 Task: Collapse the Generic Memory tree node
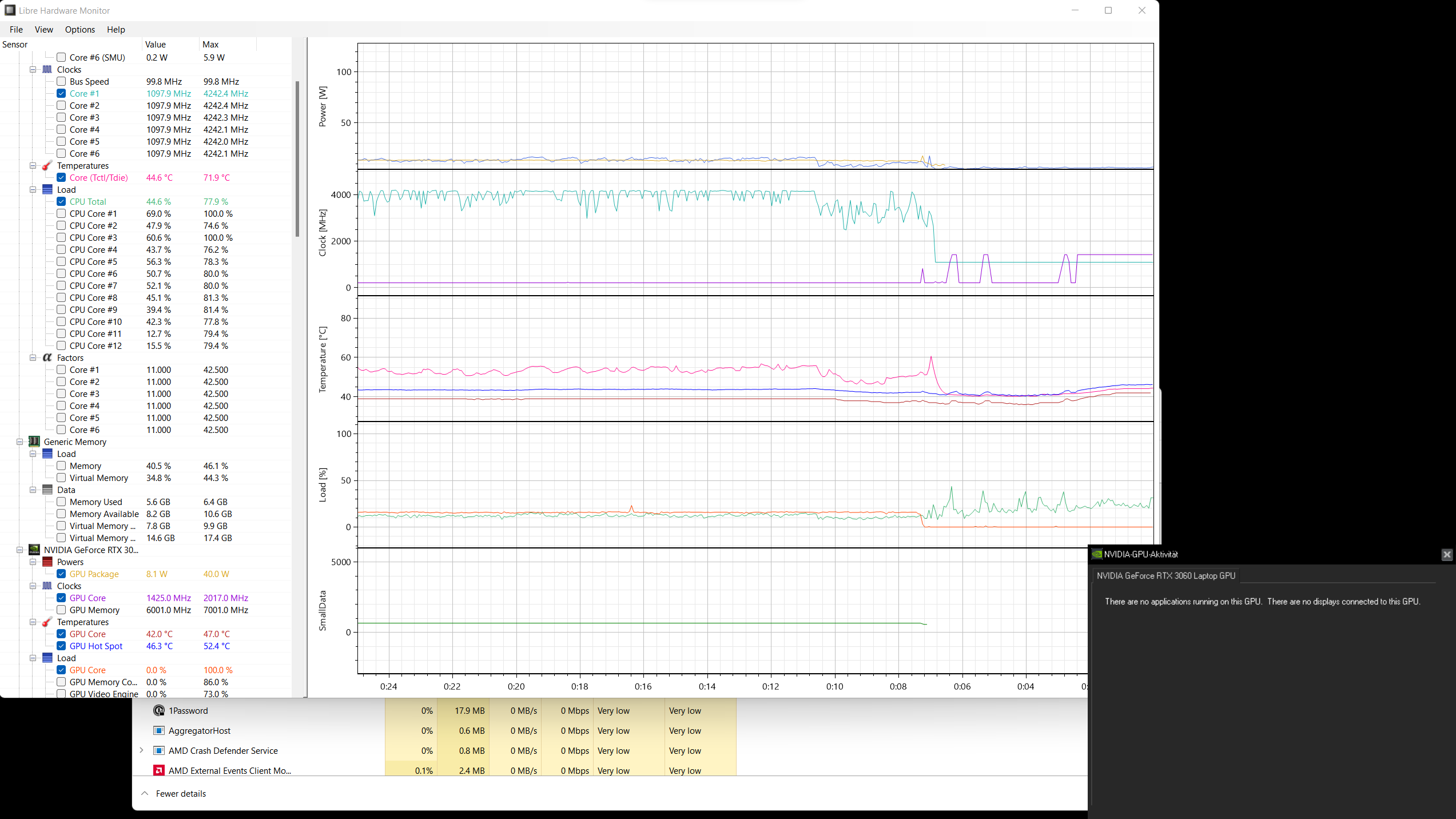pyautogui.click(x=19, y=442)
